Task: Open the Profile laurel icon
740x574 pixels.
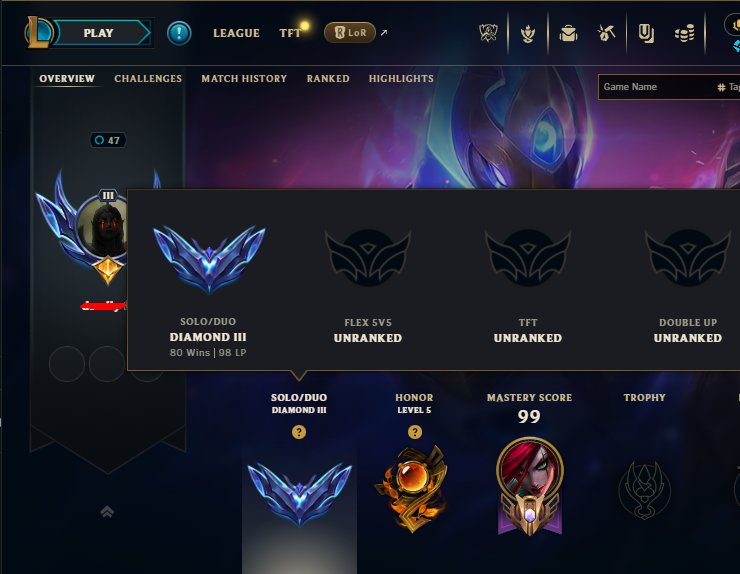Action: (528, 34)
